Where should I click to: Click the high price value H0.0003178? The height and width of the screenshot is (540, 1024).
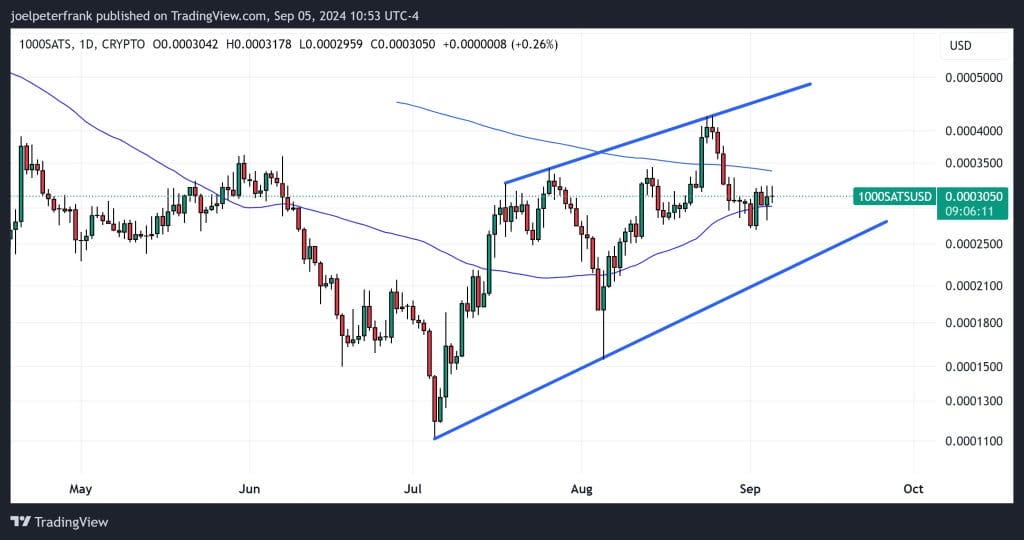point(264,45)
